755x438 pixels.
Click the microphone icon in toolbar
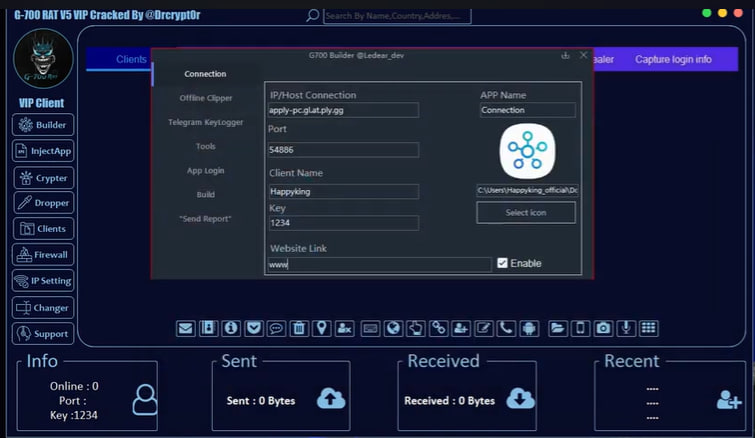click(x=626, y=328)
